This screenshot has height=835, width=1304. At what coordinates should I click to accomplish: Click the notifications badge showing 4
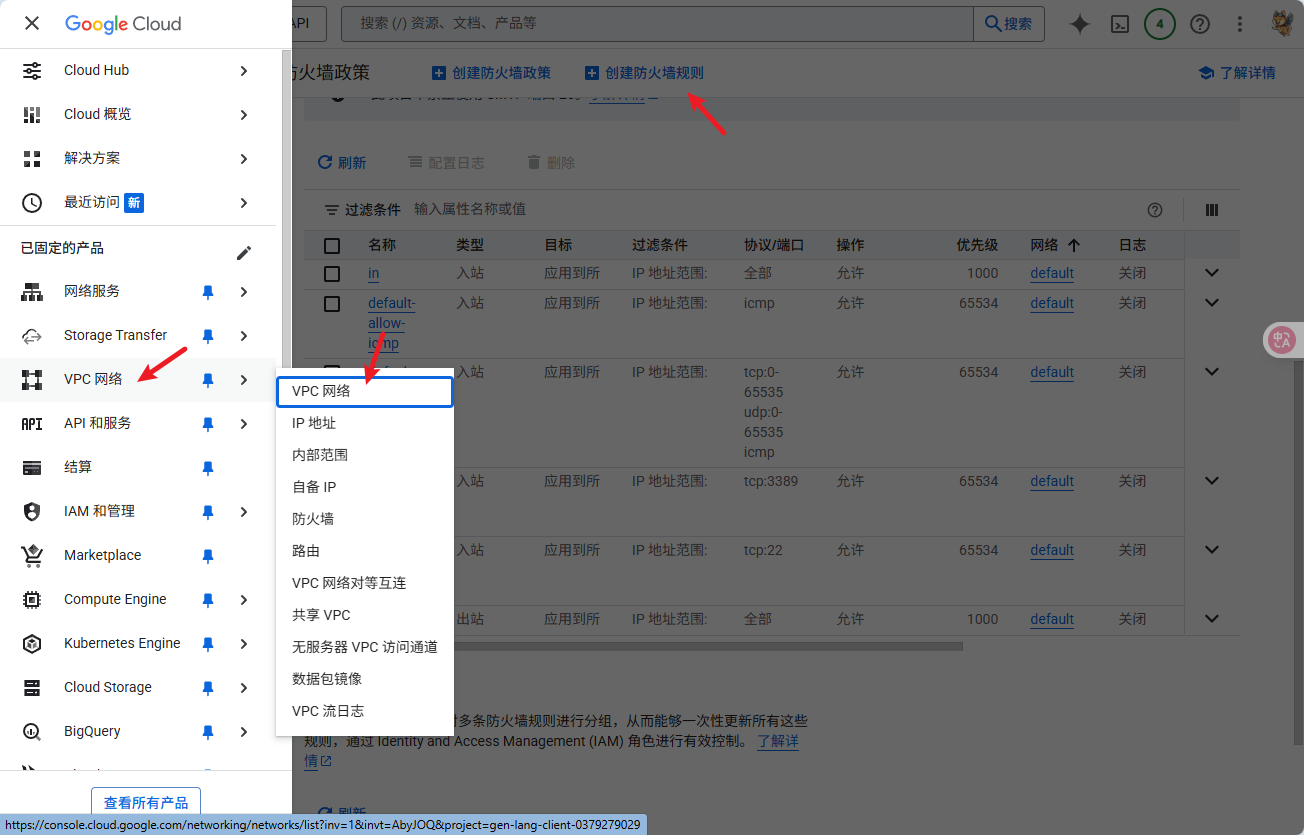pos(1159,24)
